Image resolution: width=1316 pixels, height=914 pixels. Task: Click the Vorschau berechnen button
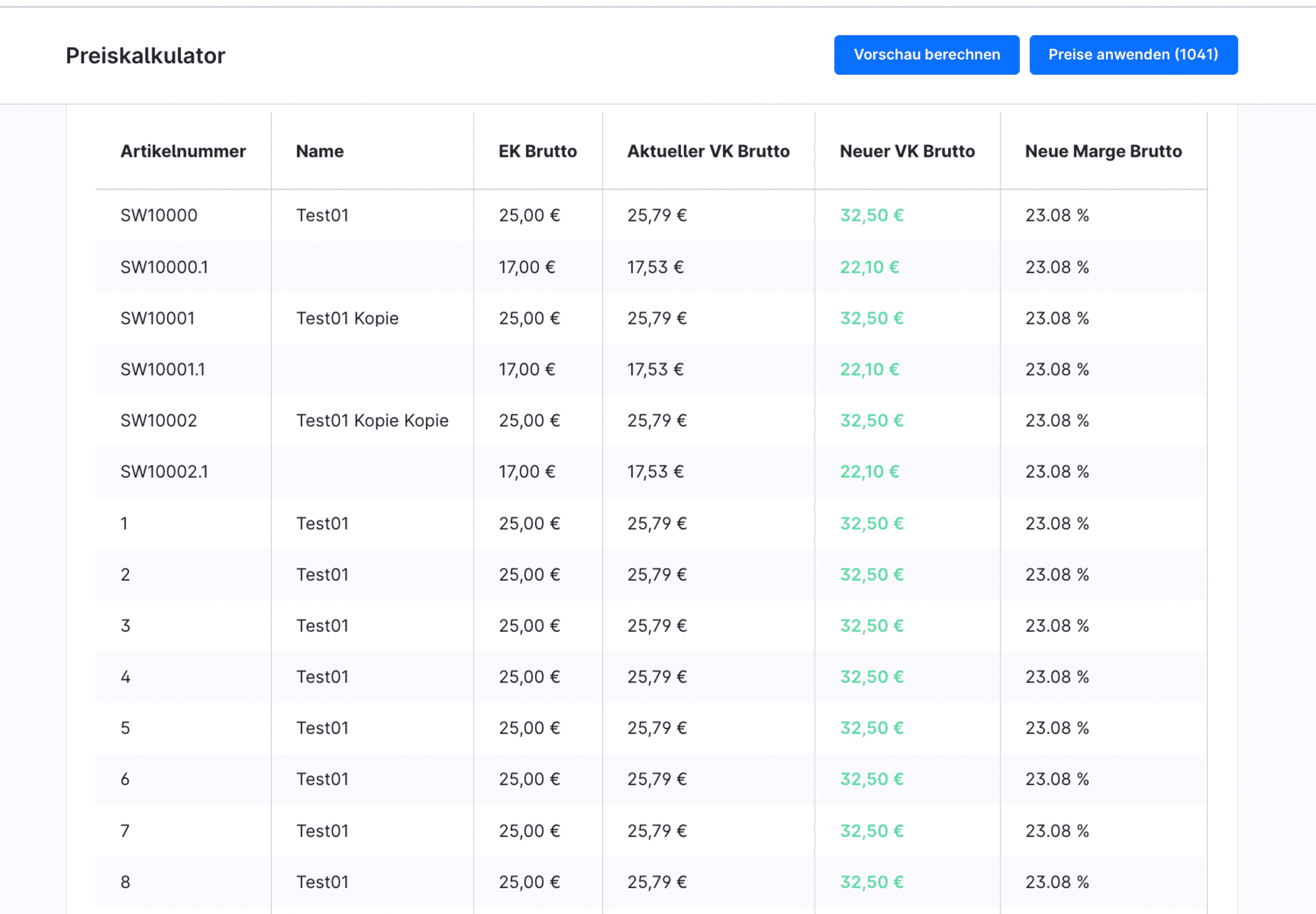pos(926,55)
